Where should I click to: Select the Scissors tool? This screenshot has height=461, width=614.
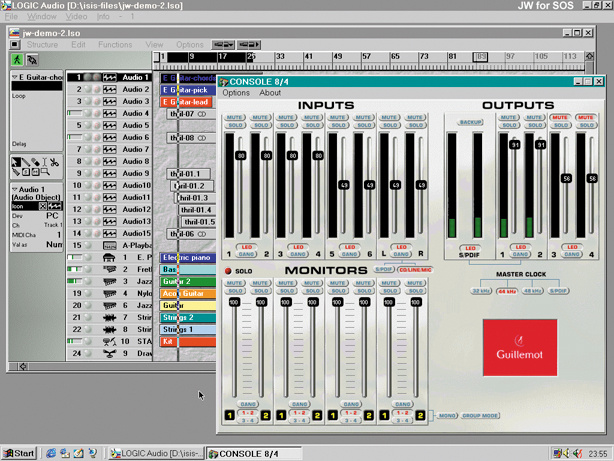click(54, 162)
